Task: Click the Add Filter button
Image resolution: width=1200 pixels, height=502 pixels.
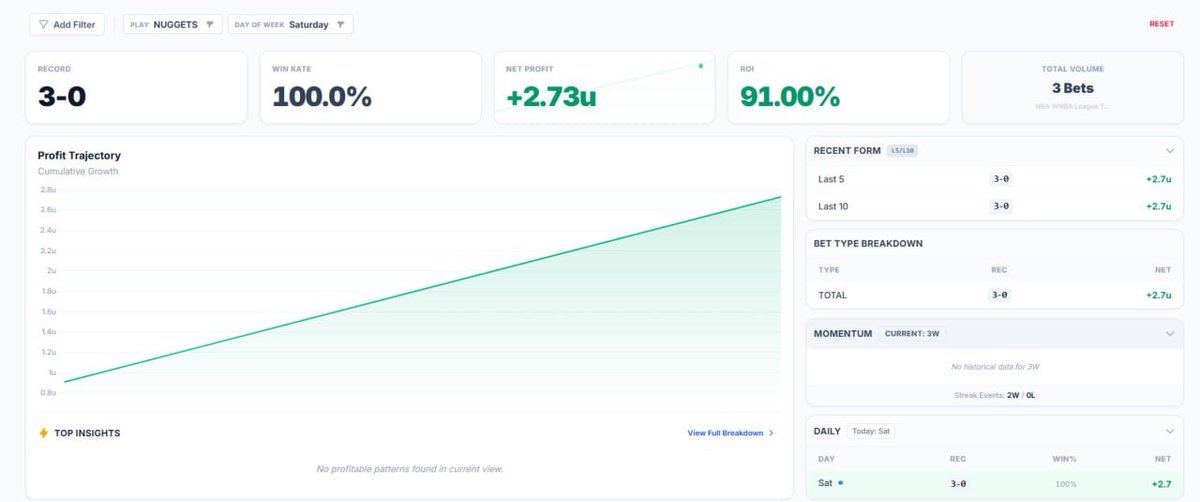Action: pos(68,24)
